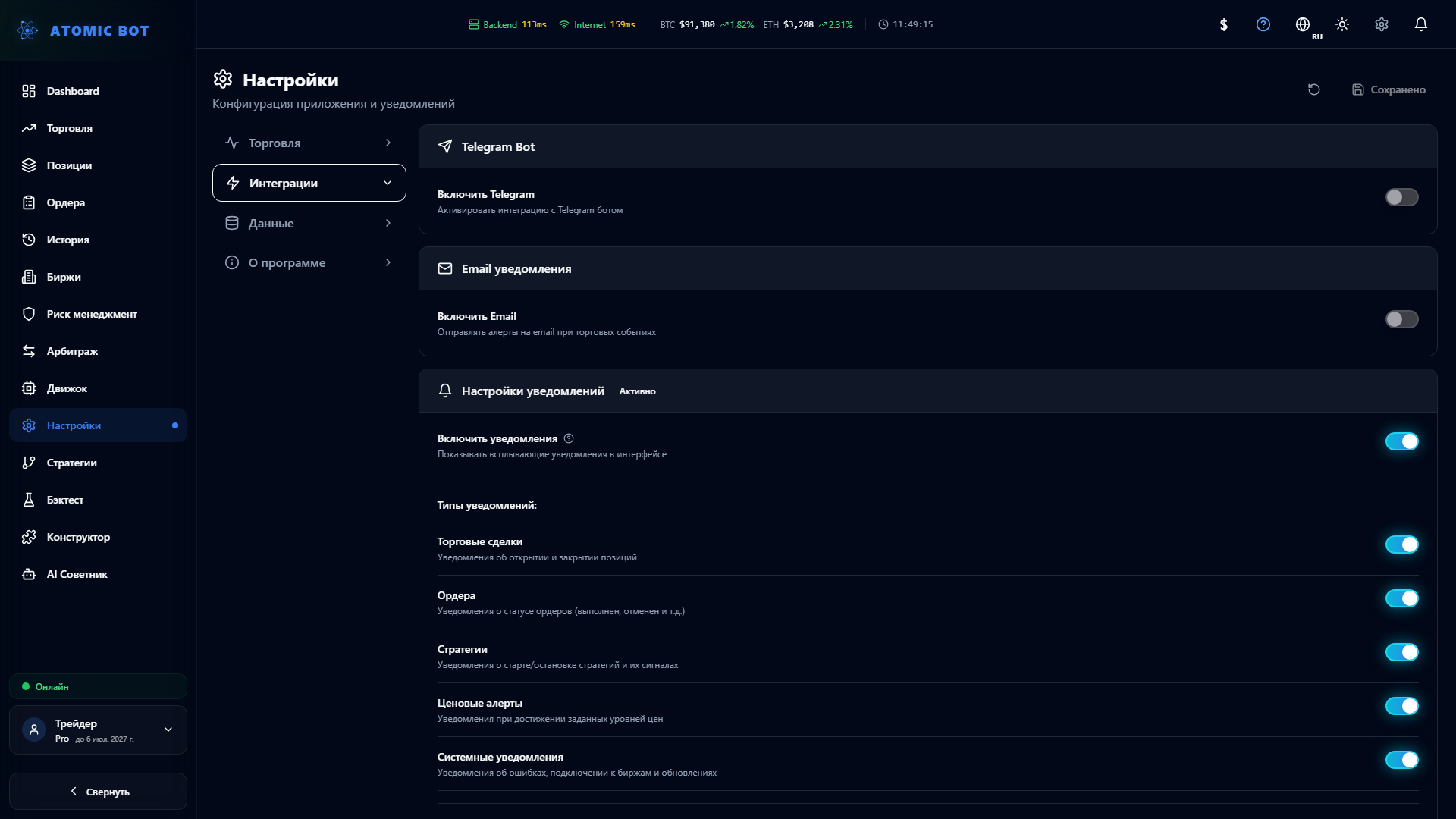Open Риск менеджмент page

98,314
